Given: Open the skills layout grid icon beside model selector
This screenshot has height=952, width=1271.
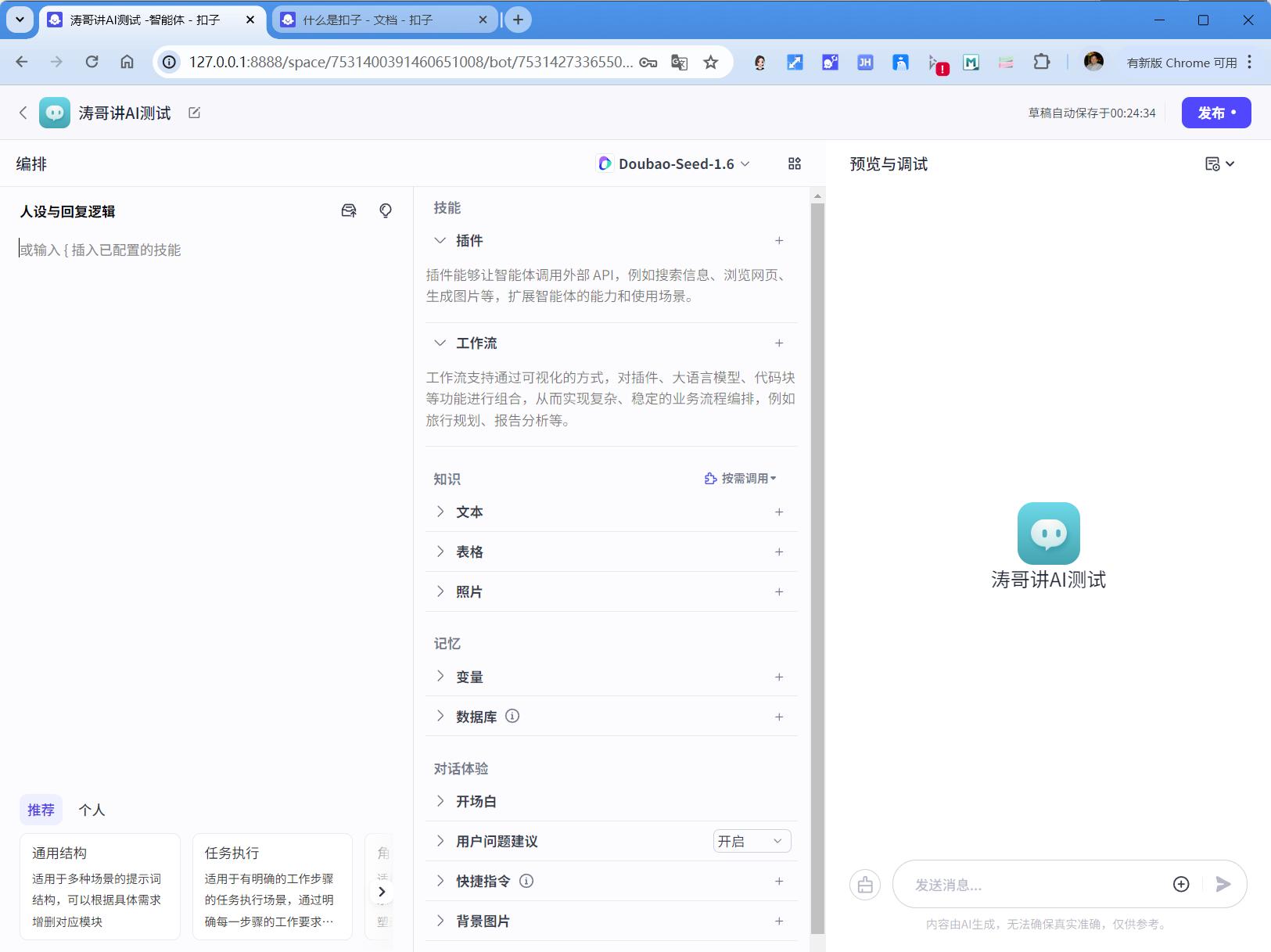Looking at the screenshot, I should [x=794, y=163].
